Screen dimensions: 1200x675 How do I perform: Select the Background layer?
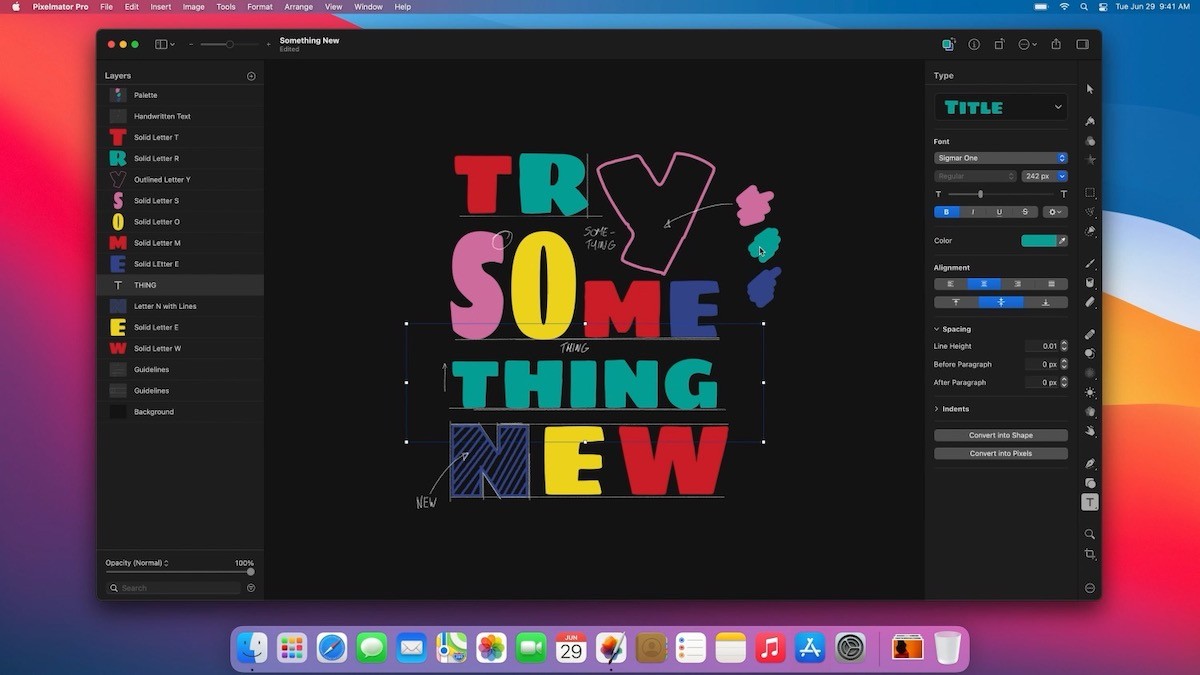point(180,412)
